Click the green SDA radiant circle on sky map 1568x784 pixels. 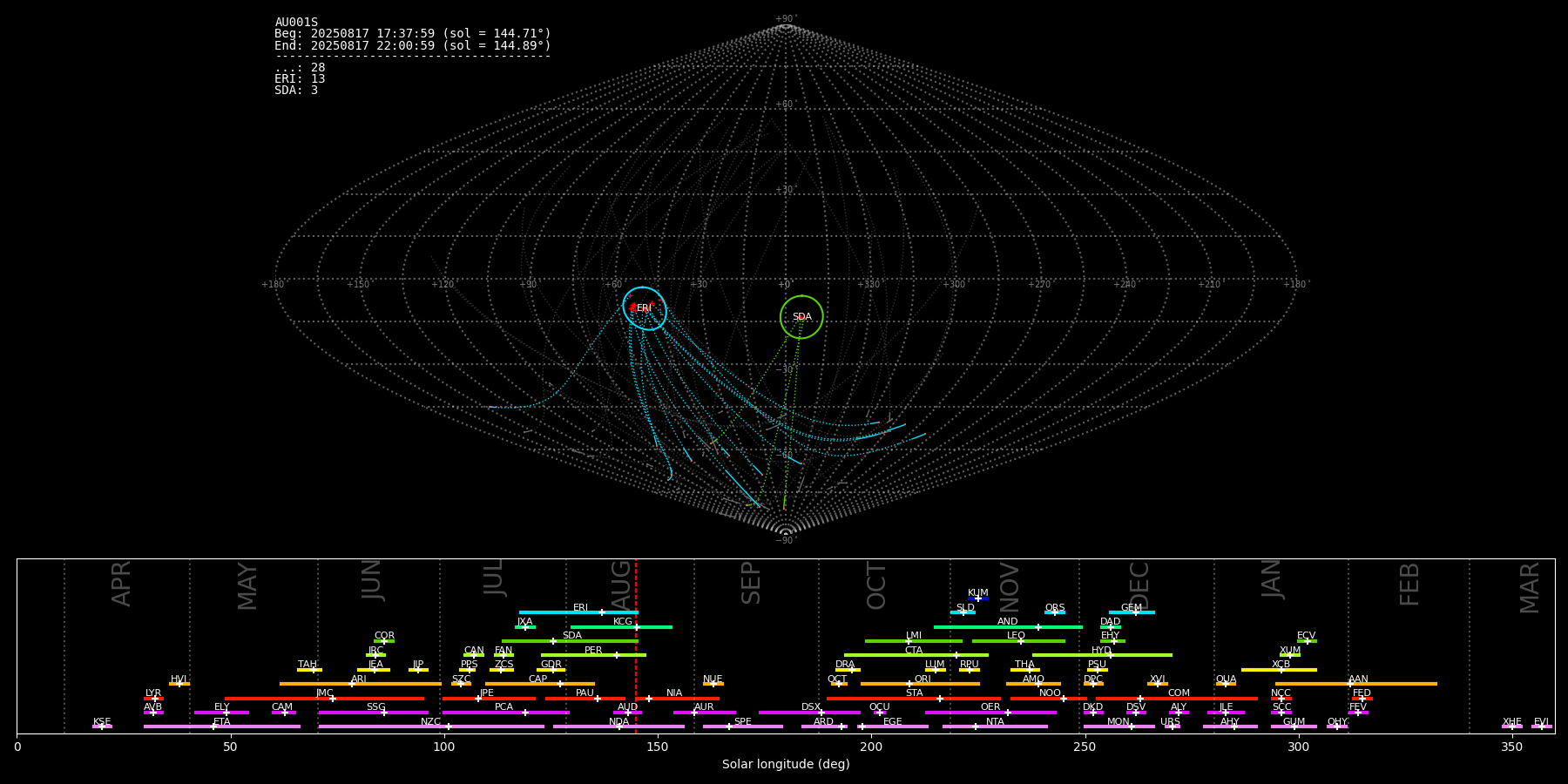pyautogui.click(x=801, y=317)
